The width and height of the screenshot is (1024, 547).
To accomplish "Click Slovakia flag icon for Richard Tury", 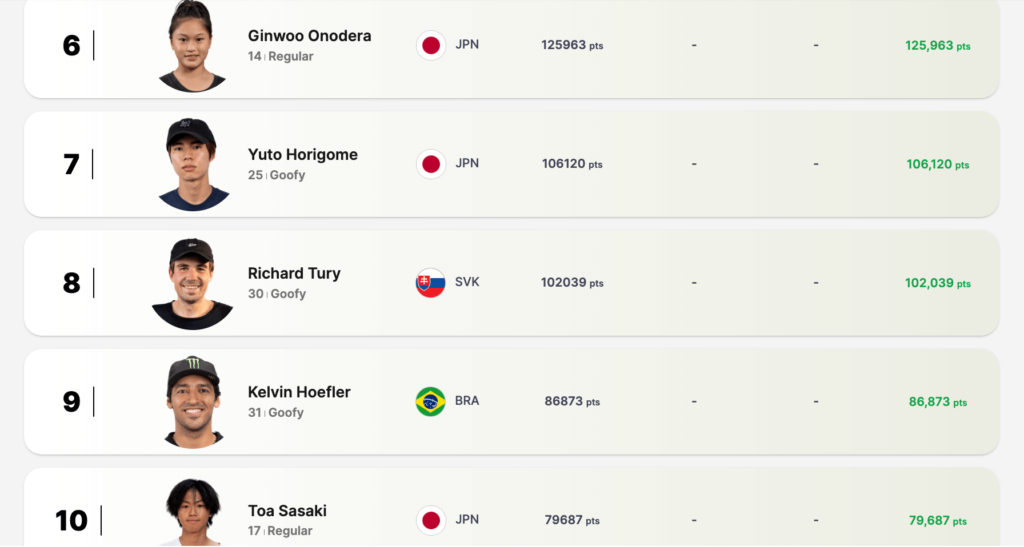I will [x=431, y=283].
